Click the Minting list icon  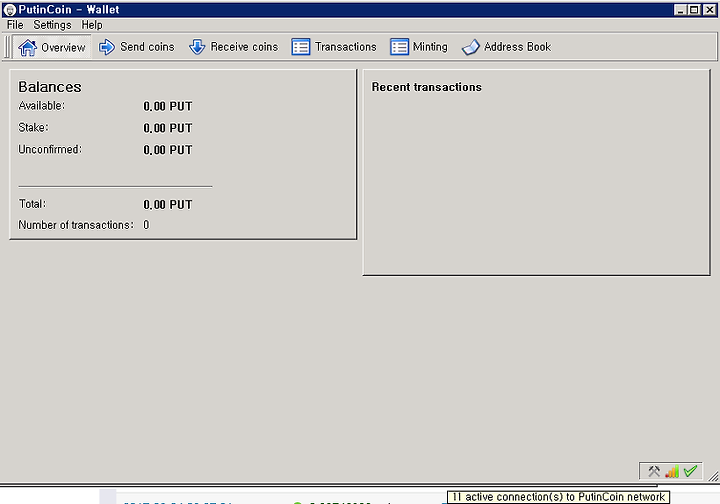coord(399,47)
